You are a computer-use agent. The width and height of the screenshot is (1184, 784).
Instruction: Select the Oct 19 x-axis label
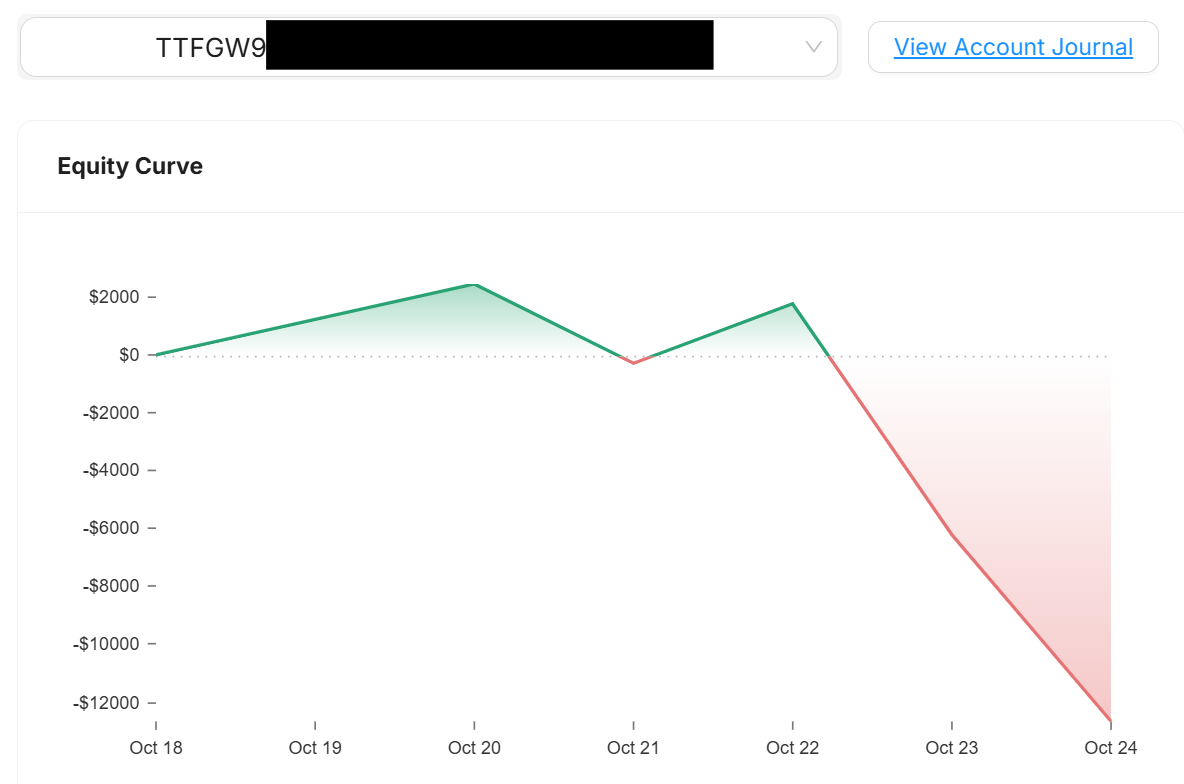[315, 748]
